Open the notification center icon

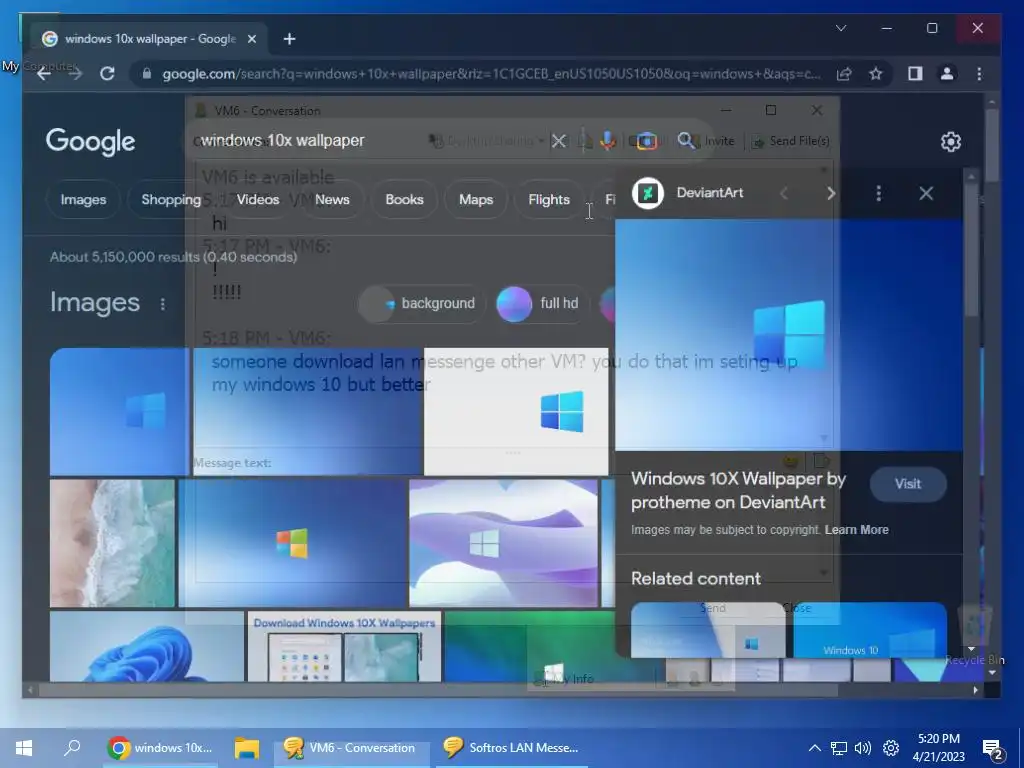click(x=993, y=749)
